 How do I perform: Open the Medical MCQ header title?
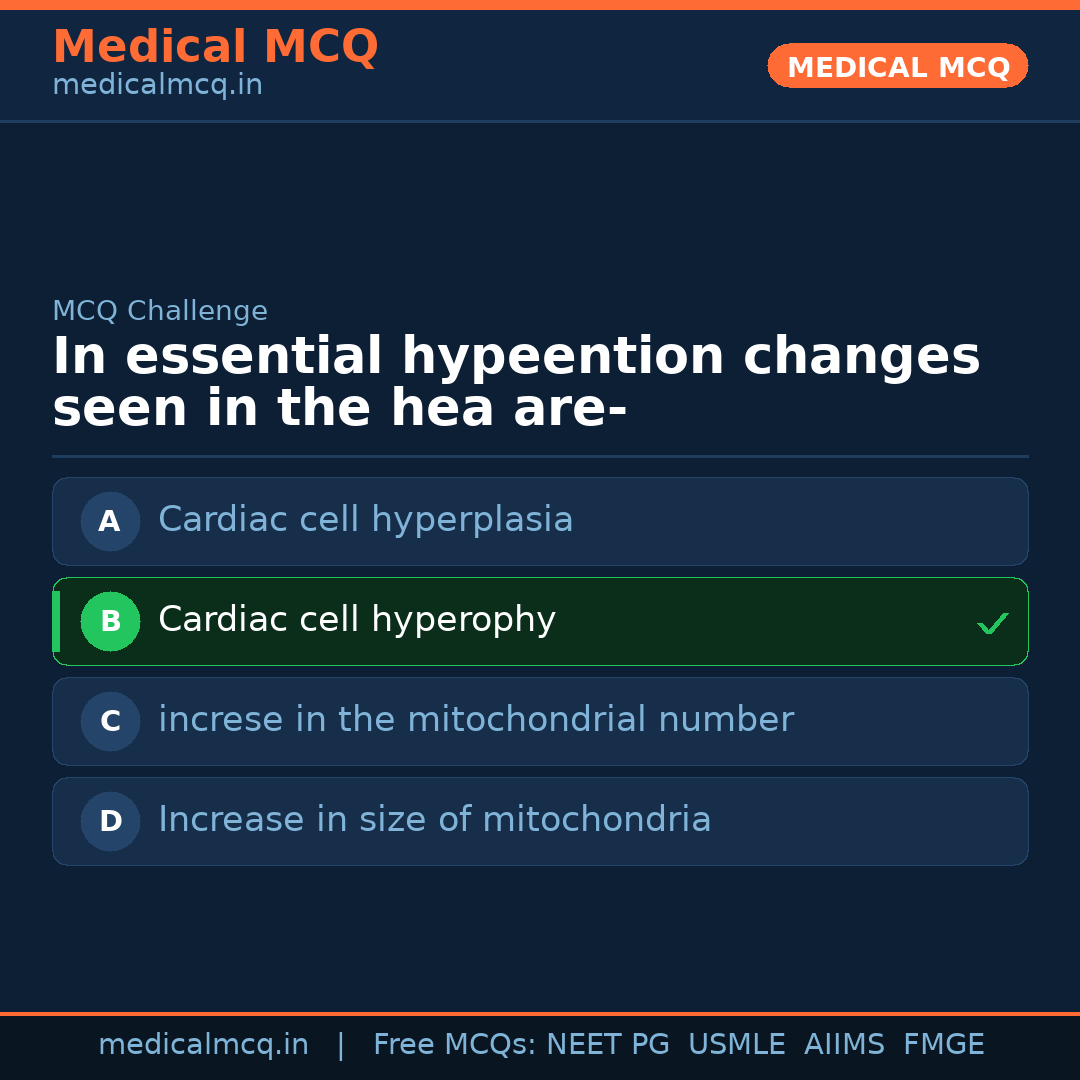pos(215,47)
